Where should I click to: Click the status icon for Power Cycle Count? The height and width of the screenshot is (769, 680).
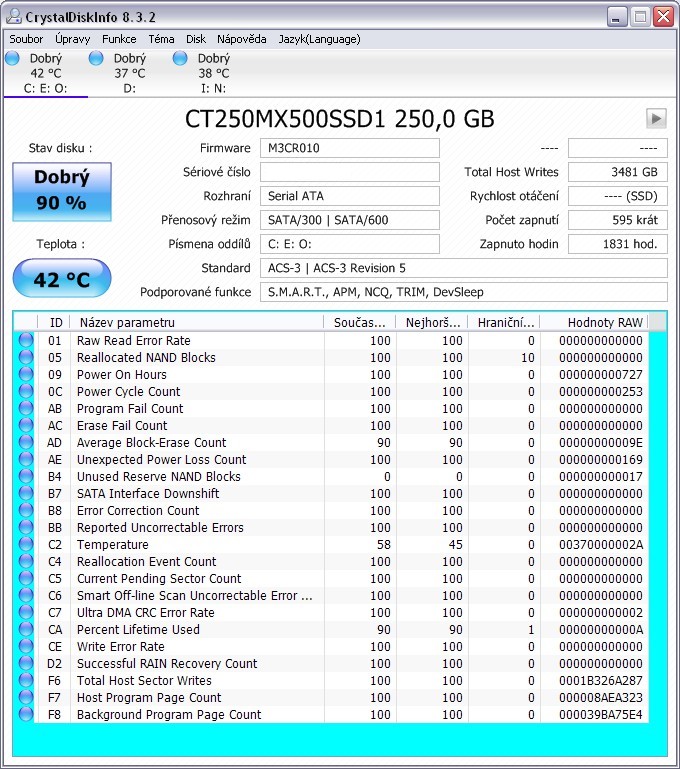pos(25,391)
